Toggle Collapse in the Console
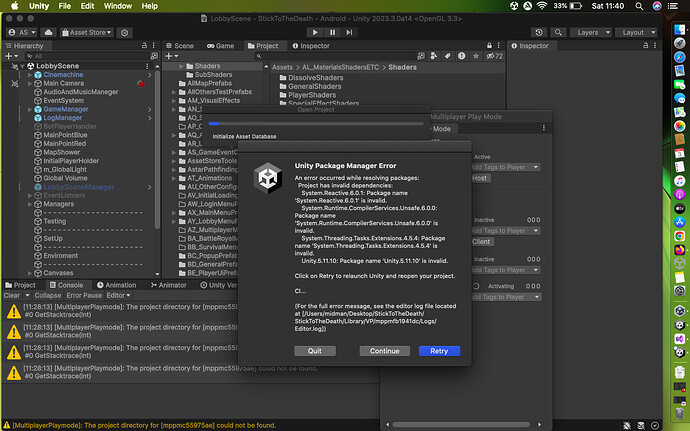Screen dimensions: 690x431 click(48, 296)
